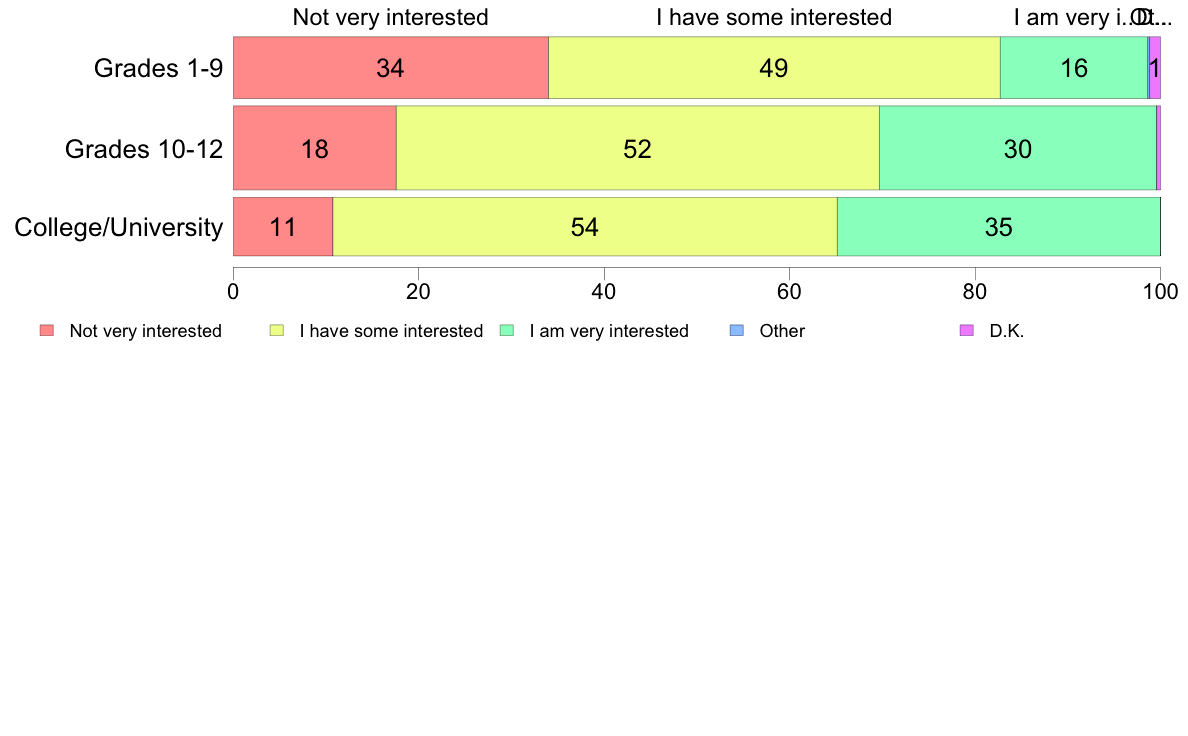Select the Grades 1-9 red segment labeled 34
This screenshot has width=1188, height=736.
point(391,67)
